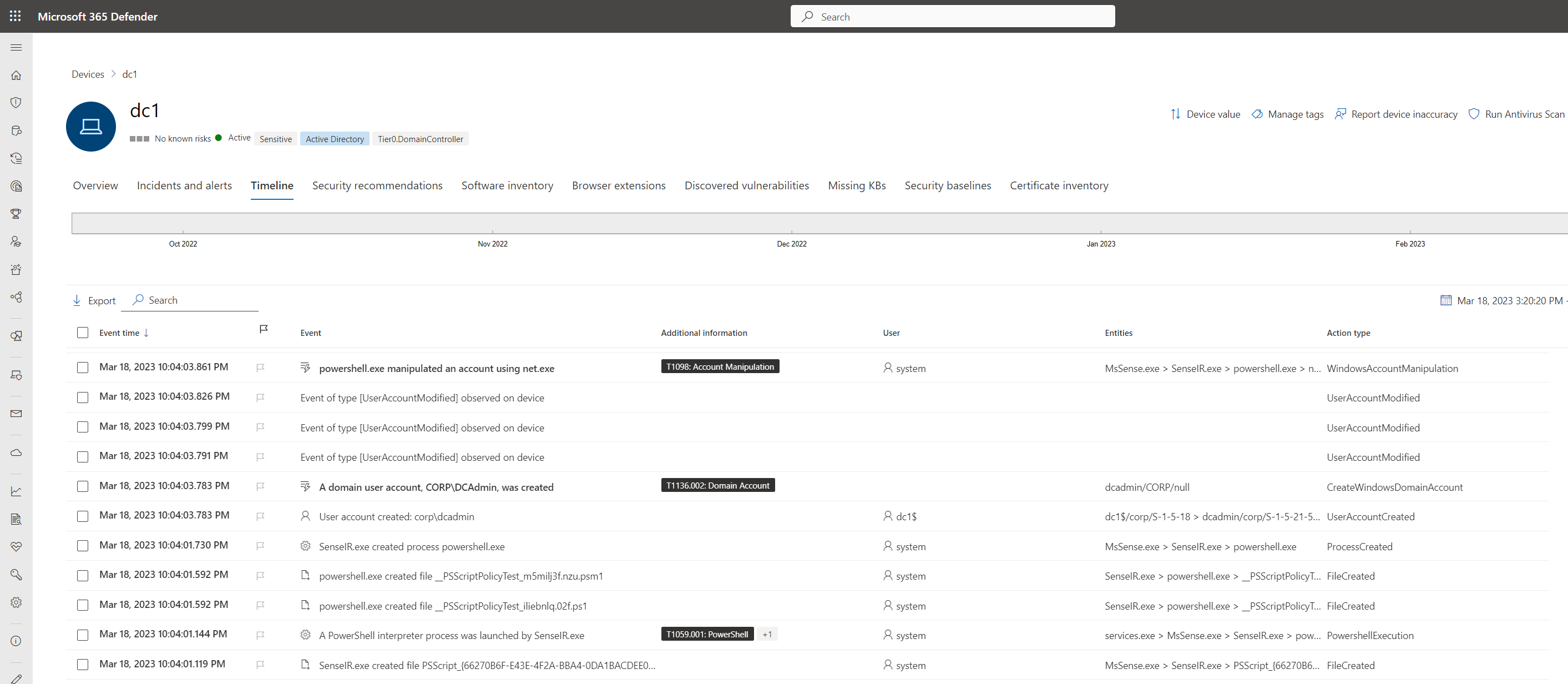Go to Home in sidebar

pos(17,76)
